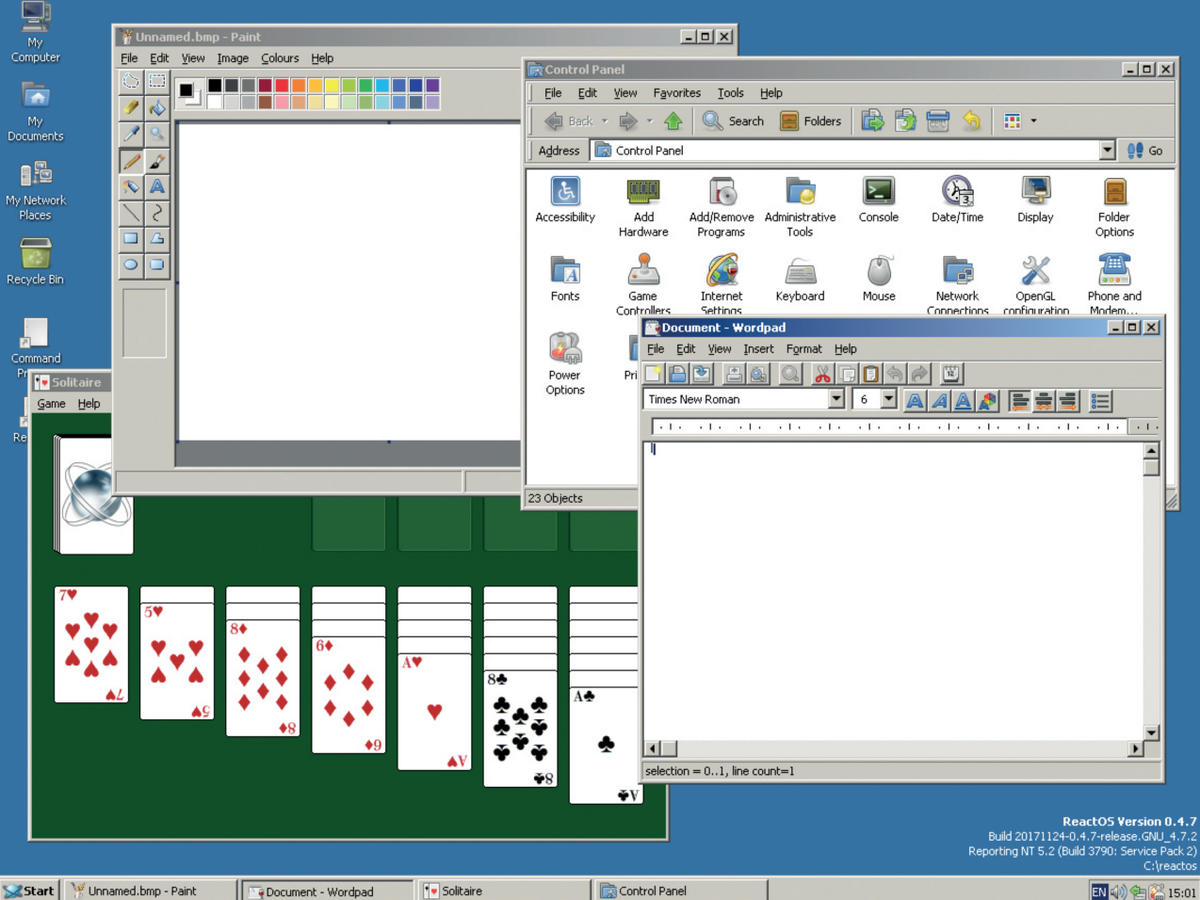
Task: Choose the Airbrush tool in Paint
Action: [x=131, y=188]
